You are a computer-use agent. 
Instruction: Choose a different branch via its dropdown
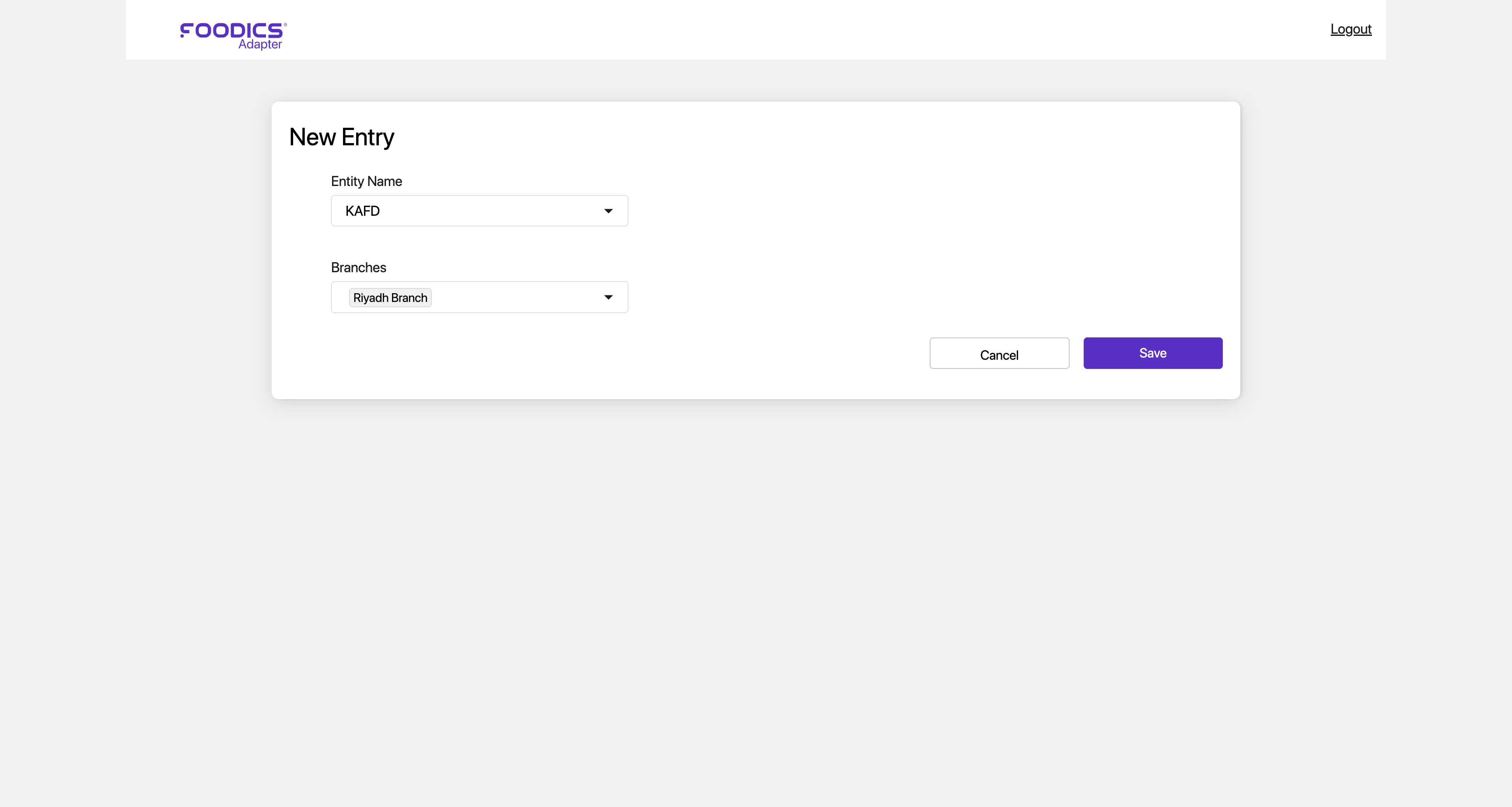609,297
